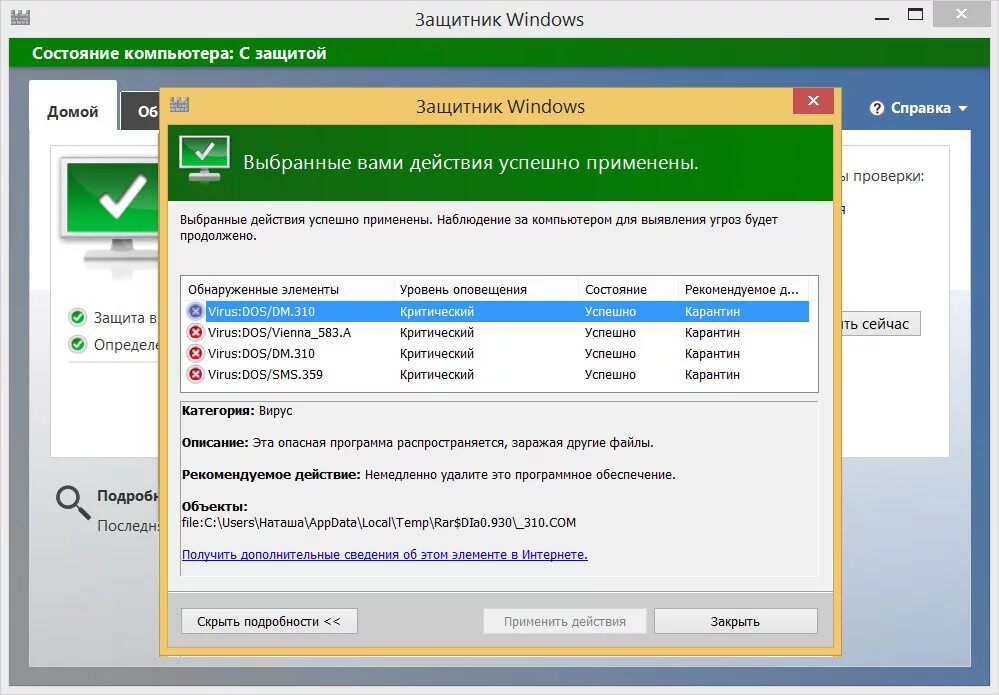The height and width of the screenshot is (695, 999).
Task: Click Критический in the Vienna_583.A row
Action: [x=437, y=333]
